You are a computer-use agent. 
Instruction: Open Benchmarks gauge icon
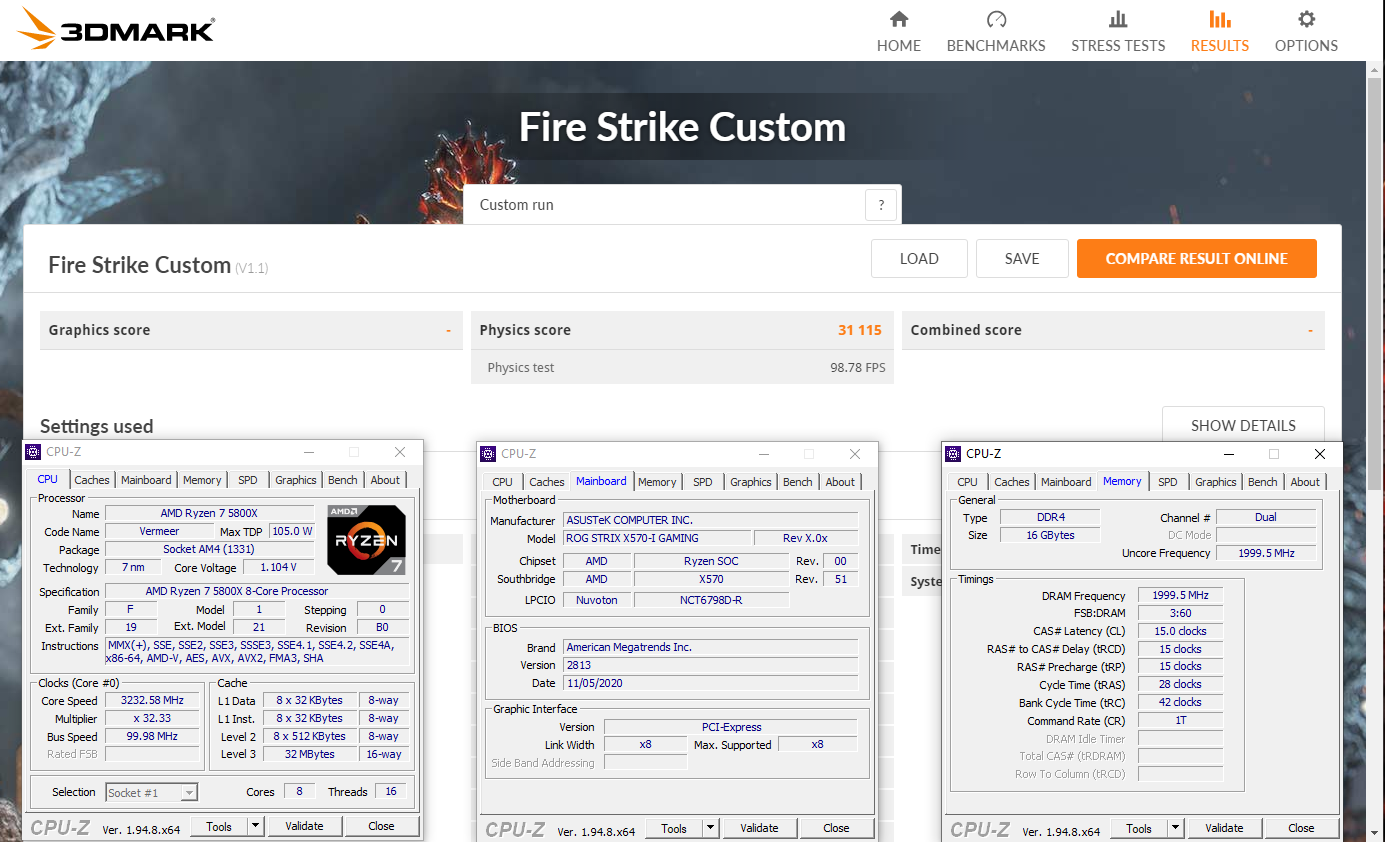996,19
